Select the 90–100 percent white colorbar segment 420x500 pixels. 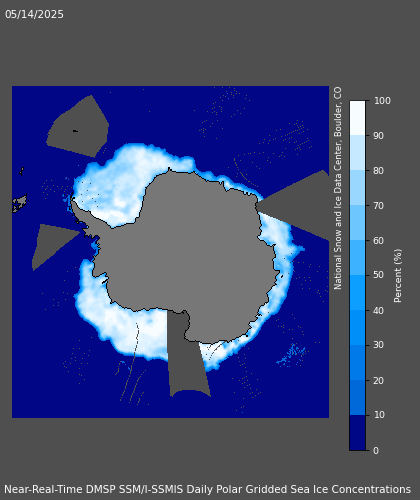357,118
